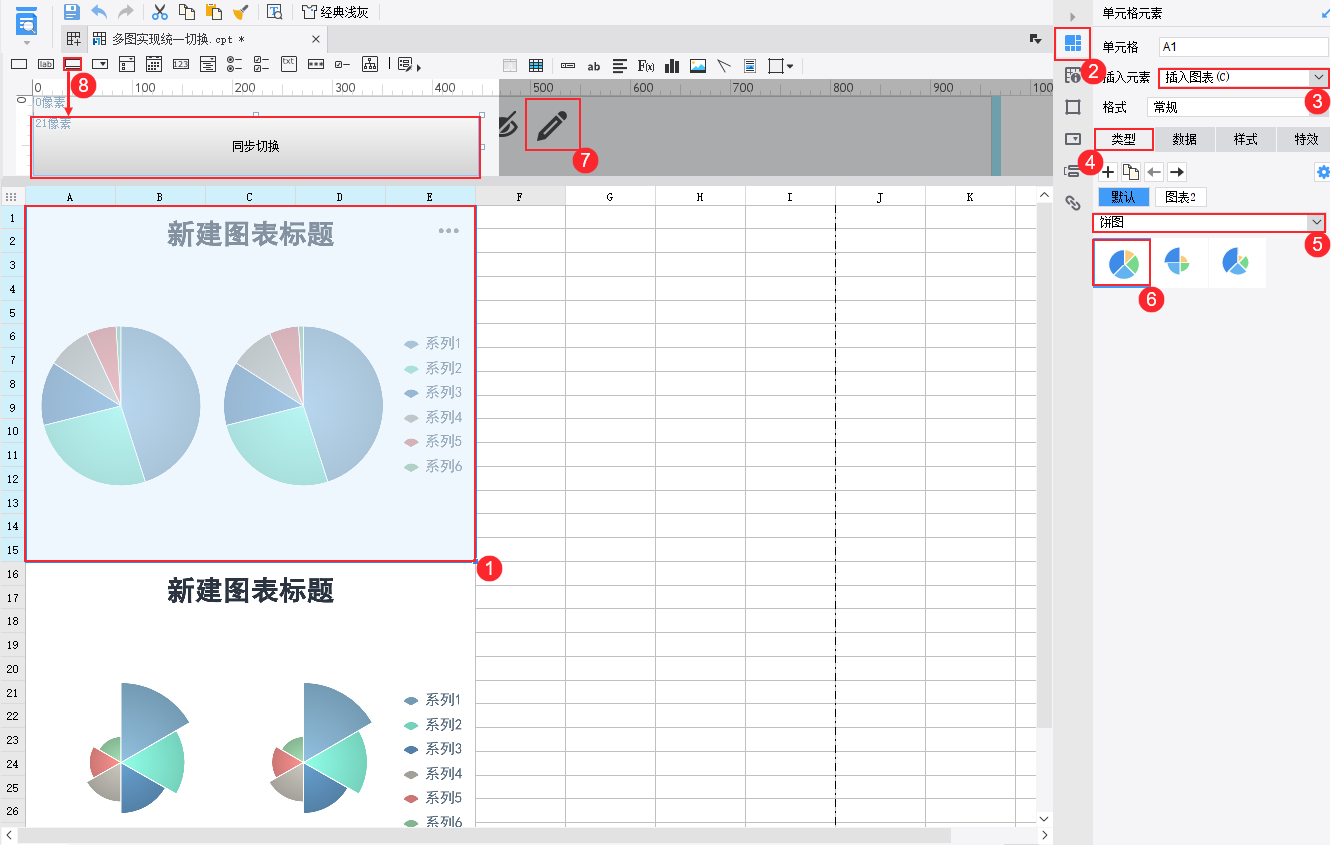Switch to the 类型 tab

tap(1124, 139)
